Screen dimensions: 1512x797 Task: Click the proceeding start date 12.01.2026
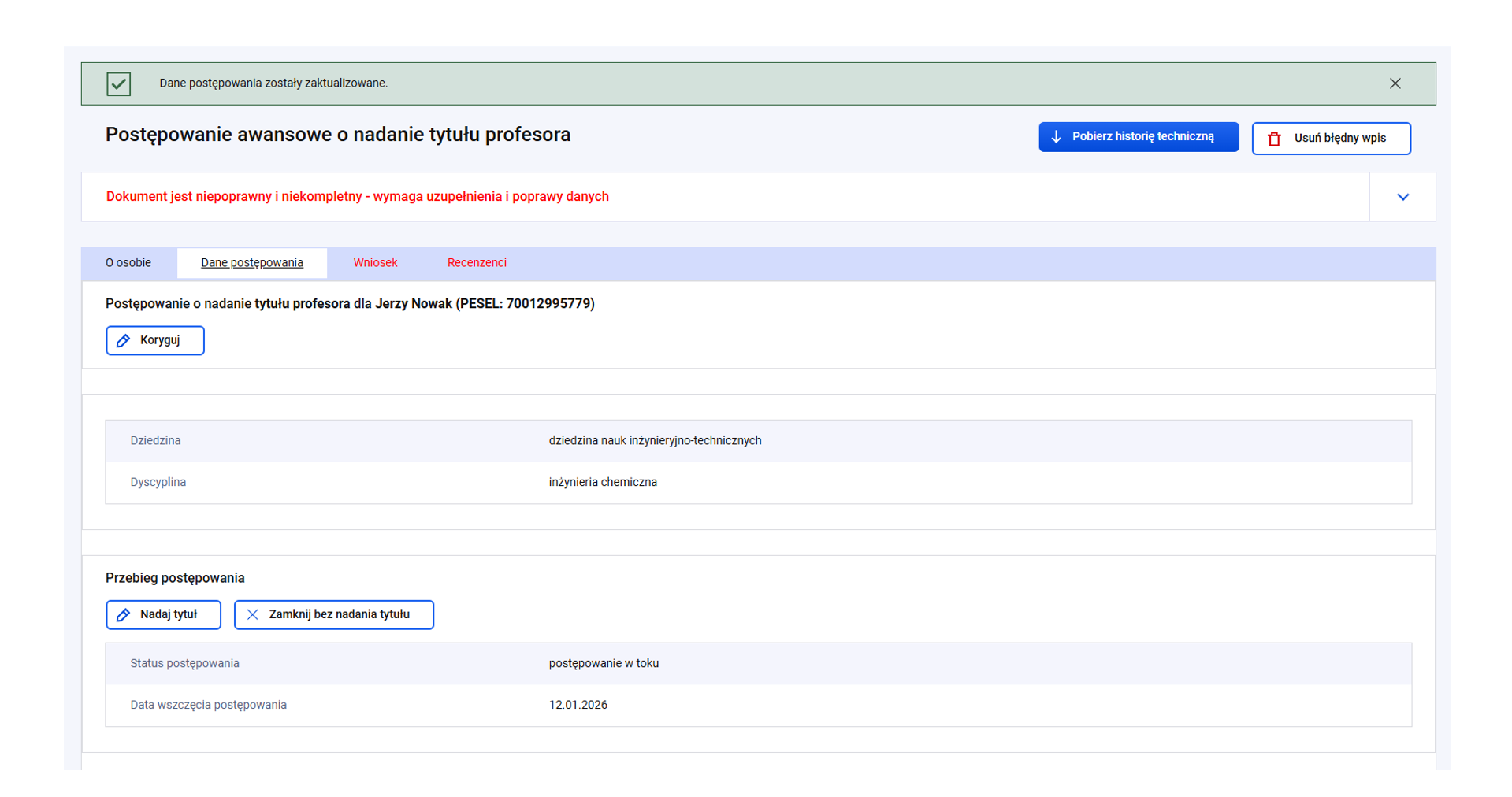(578, 706)
